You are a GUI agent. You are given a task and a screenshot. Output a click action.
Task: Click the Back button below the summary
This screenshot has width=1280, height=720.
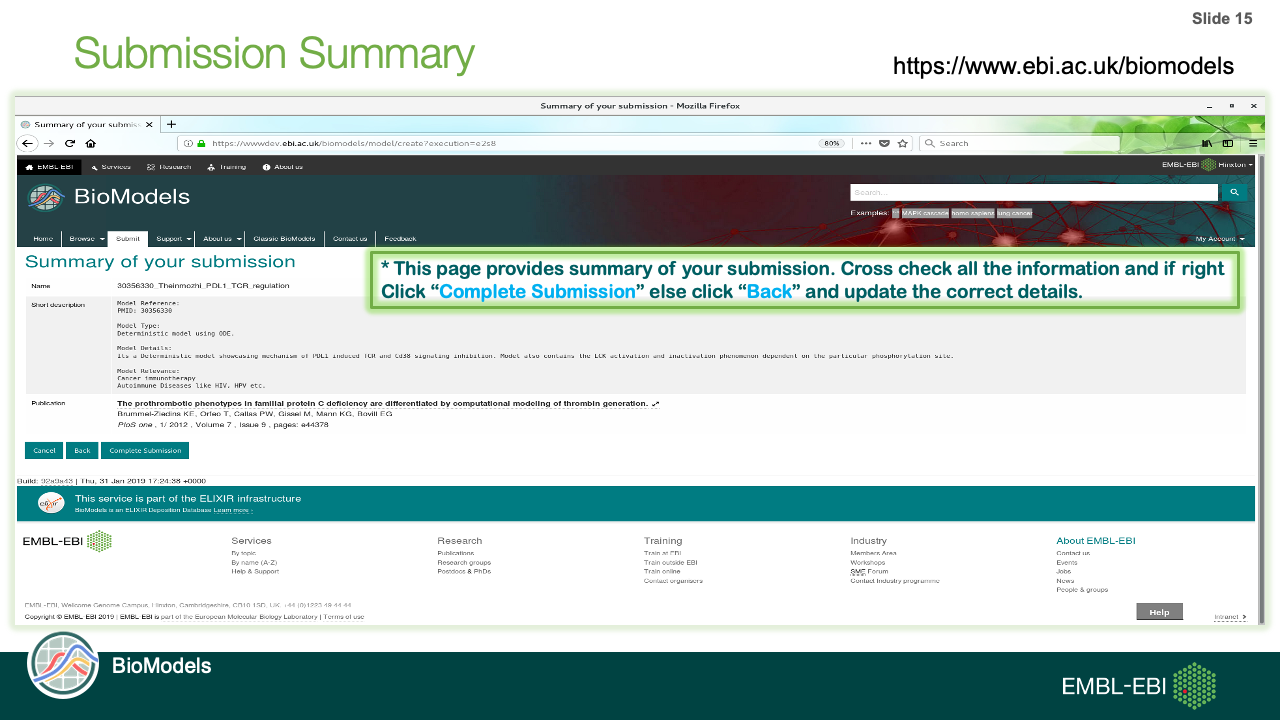[82, 451]
